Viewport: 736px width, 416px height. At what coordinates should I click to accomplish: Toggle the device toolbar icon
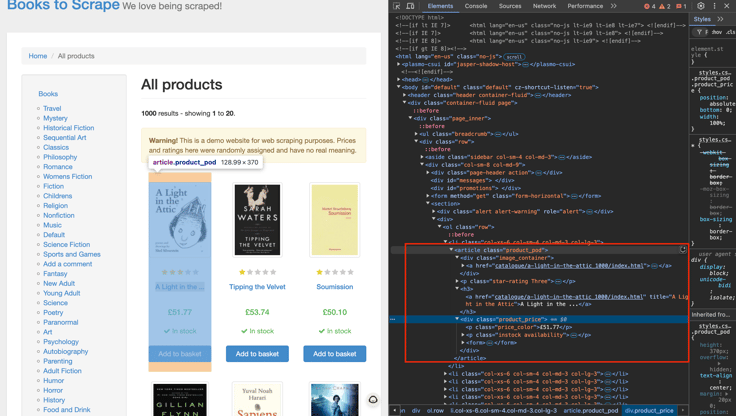point(410,6)
